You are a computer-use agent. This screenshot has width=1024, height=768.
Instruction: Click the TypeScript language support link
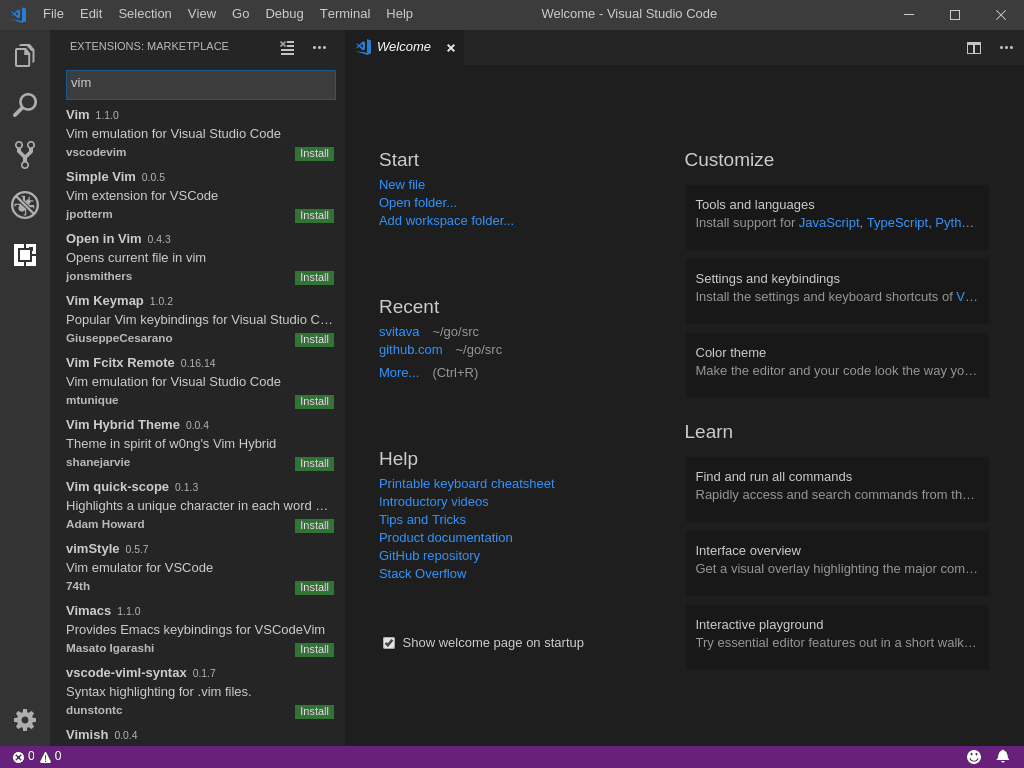click(x=897, y=223)
